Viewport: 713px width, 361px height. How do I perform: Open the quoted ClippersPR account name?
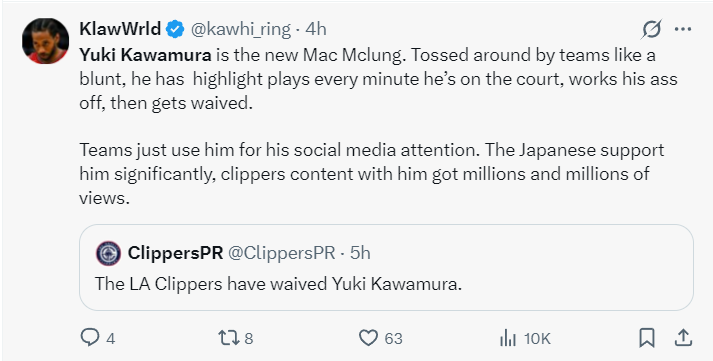176,253
